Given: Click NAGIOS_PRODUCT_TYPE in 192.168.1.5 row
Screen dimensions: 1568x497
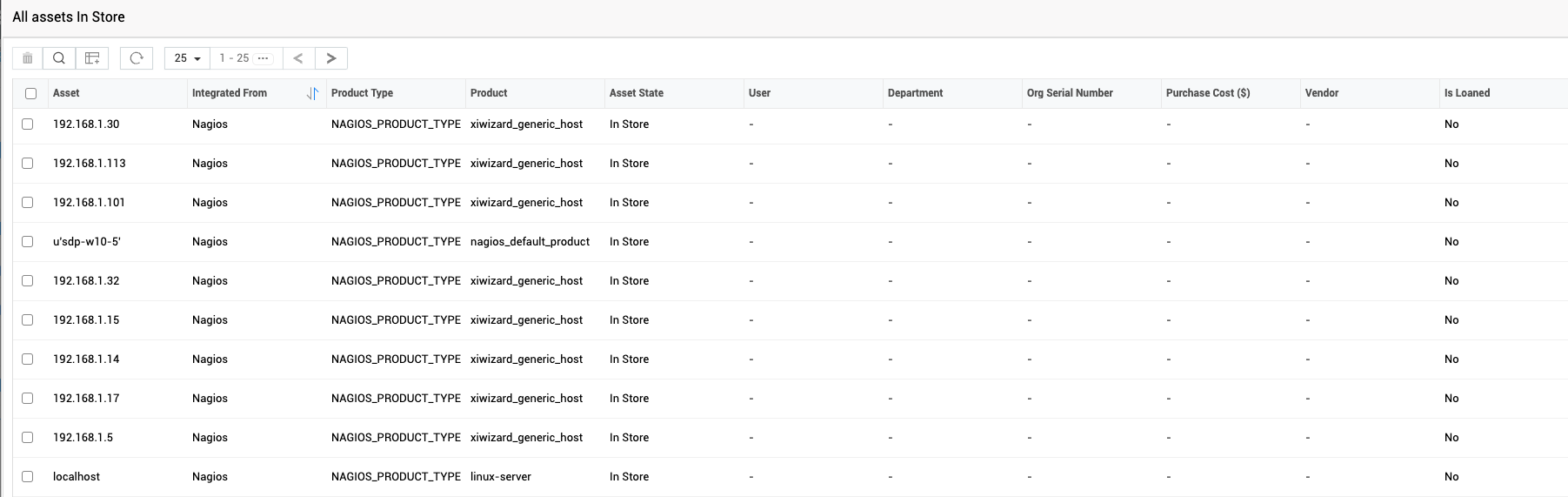Looking at the screenshot, I should (396, 438).
